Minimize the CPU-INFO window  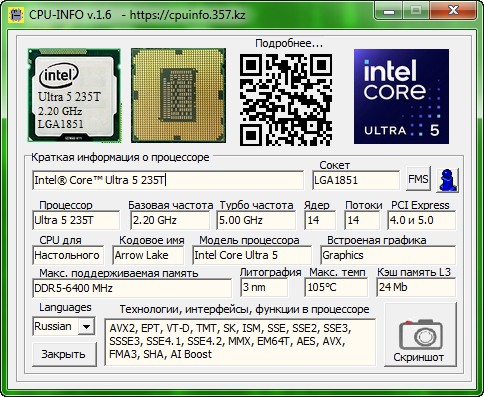pos(389,11)
